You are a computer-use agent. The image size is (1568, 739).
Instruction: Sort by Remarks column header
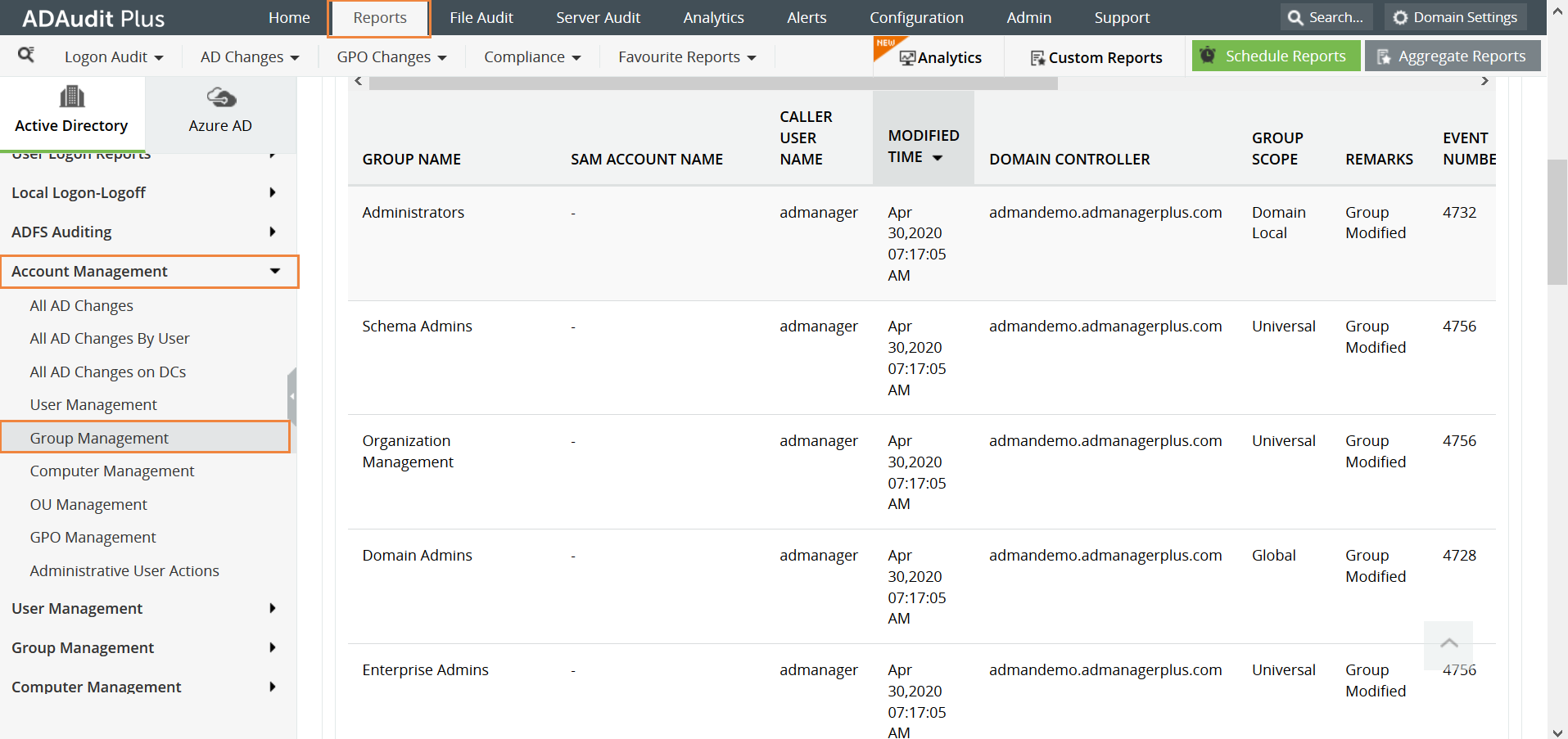1379,159
